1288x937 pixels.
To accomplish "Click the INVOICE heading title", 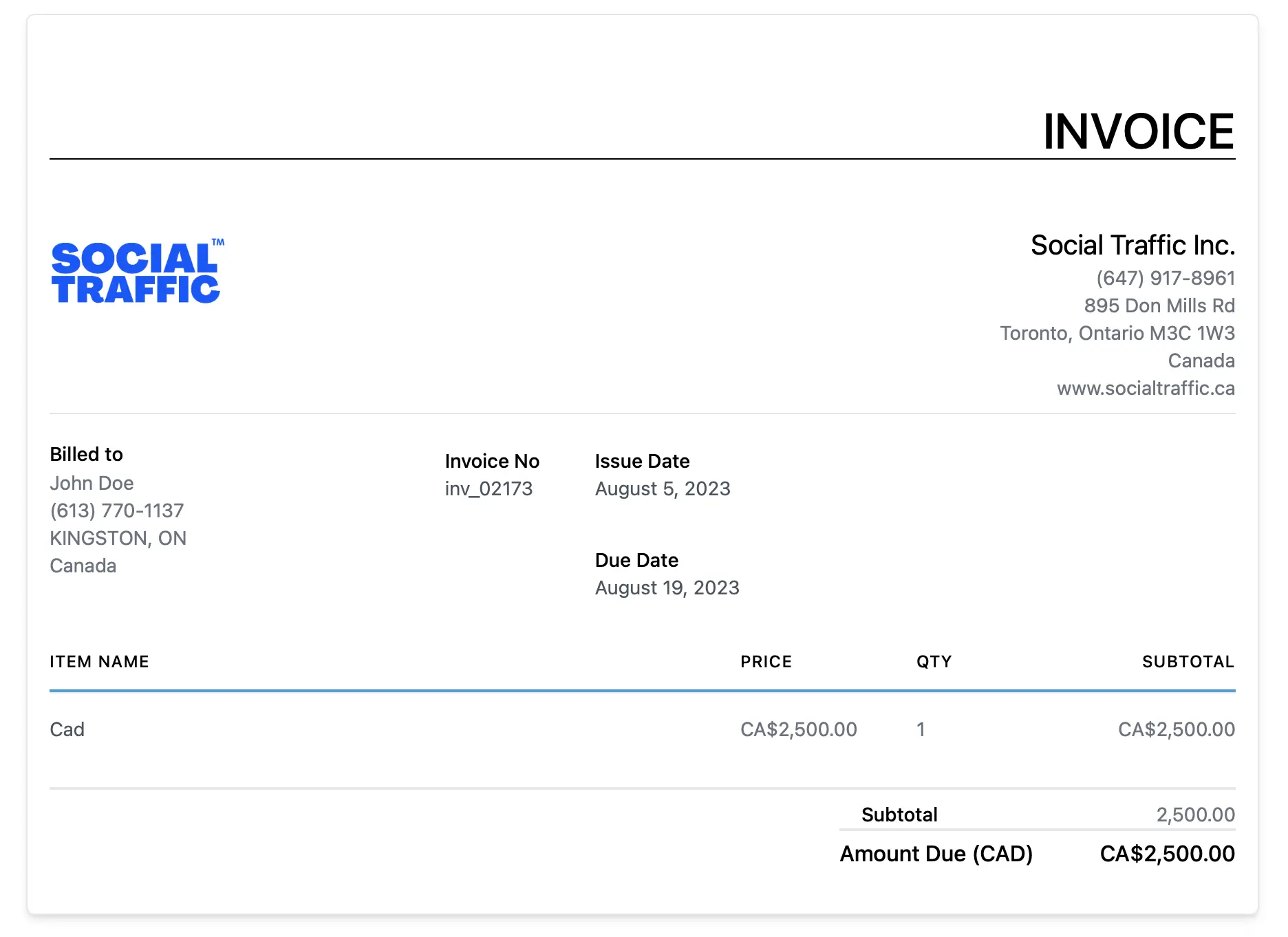I will tap(1139, 131).
